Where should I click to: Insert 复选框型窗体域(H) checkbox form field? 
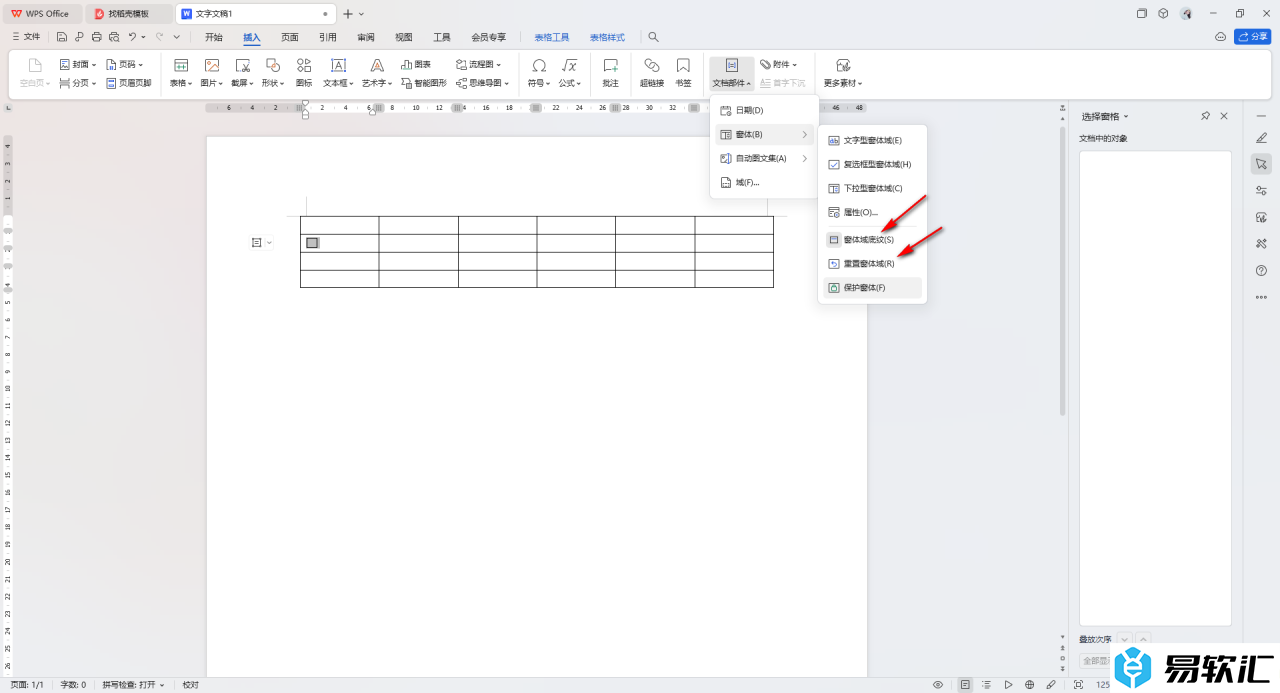coord(872,164)
